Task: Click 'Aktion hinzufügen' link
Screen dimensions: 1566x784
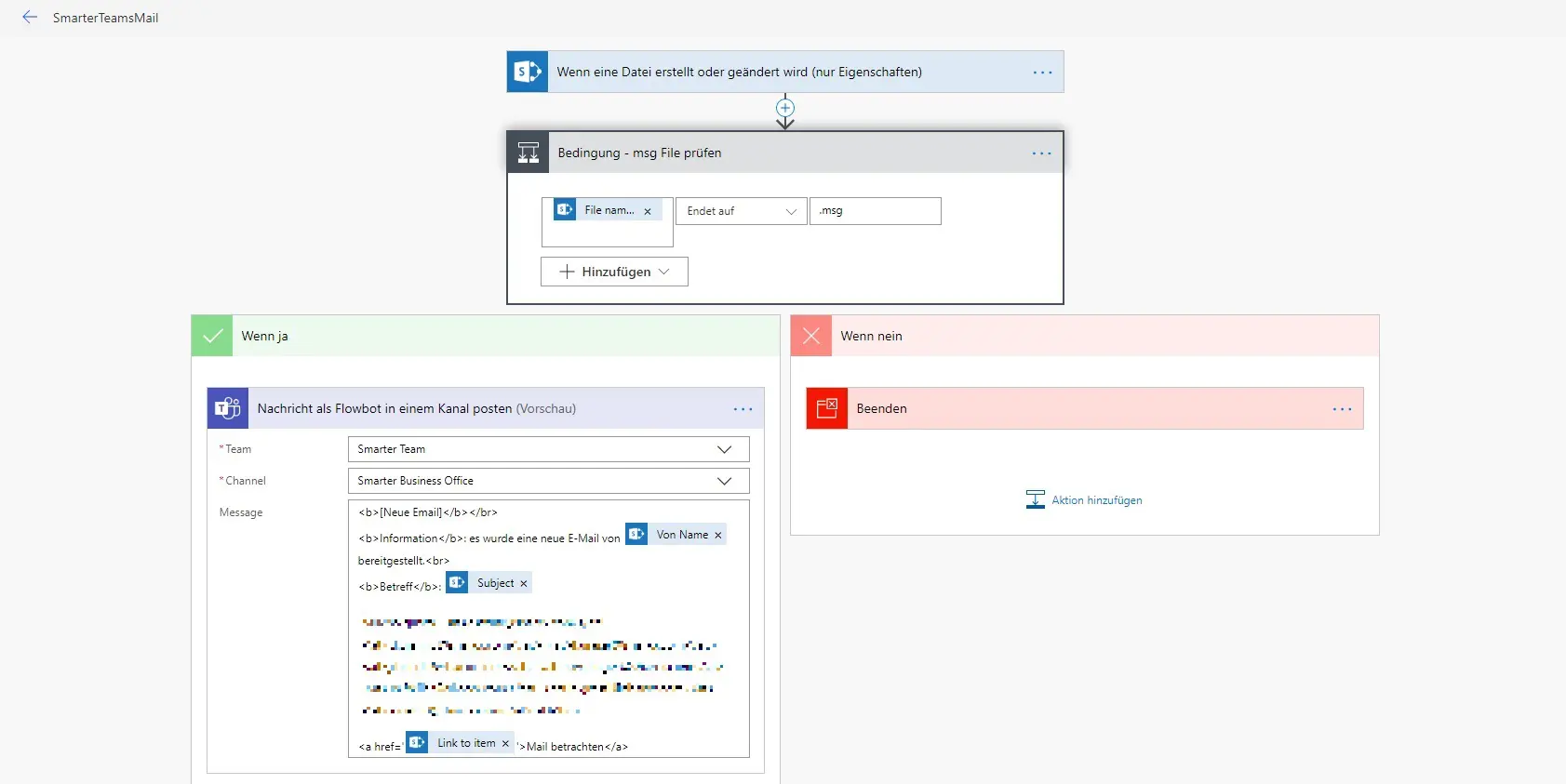Action: click(x=1097, y=500)
